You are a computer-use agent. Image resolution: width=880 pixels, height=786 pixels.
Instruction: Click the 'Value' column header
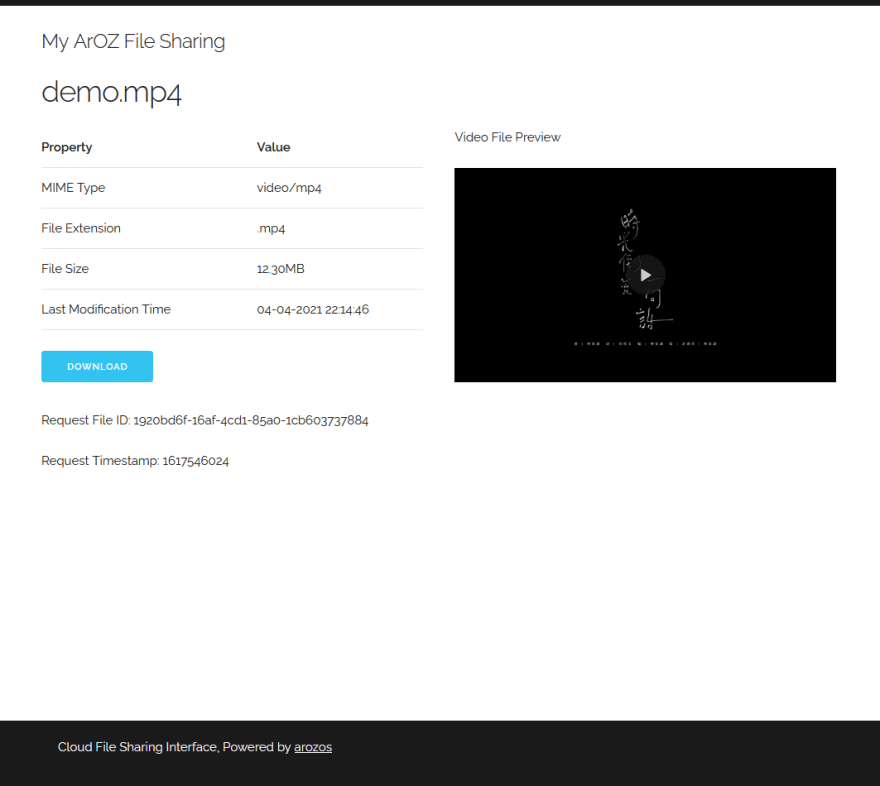pos(273,147)
